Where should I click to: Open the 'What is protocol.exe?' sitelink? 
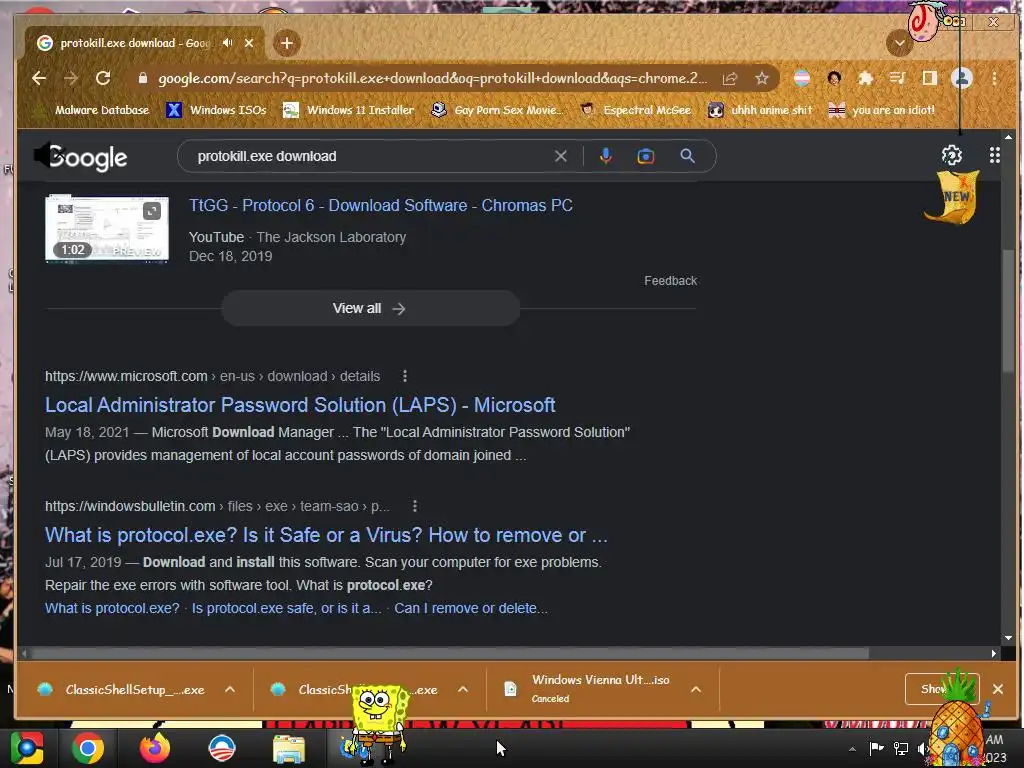coord(112,608)
